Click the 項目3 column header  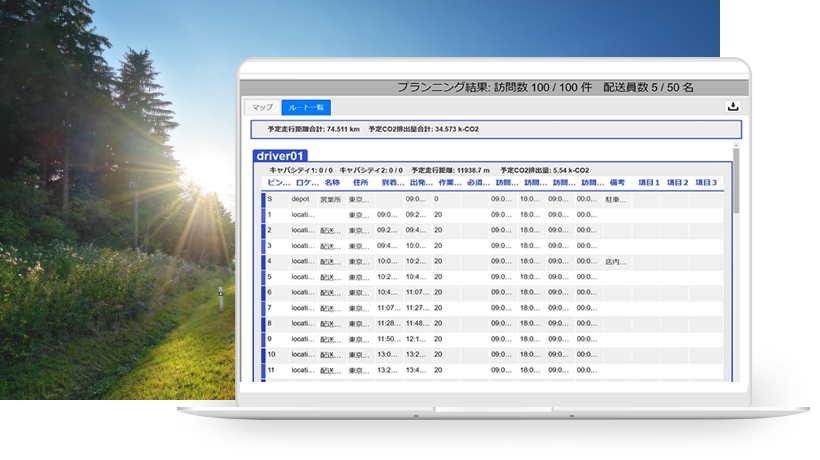tap(706, 182)
